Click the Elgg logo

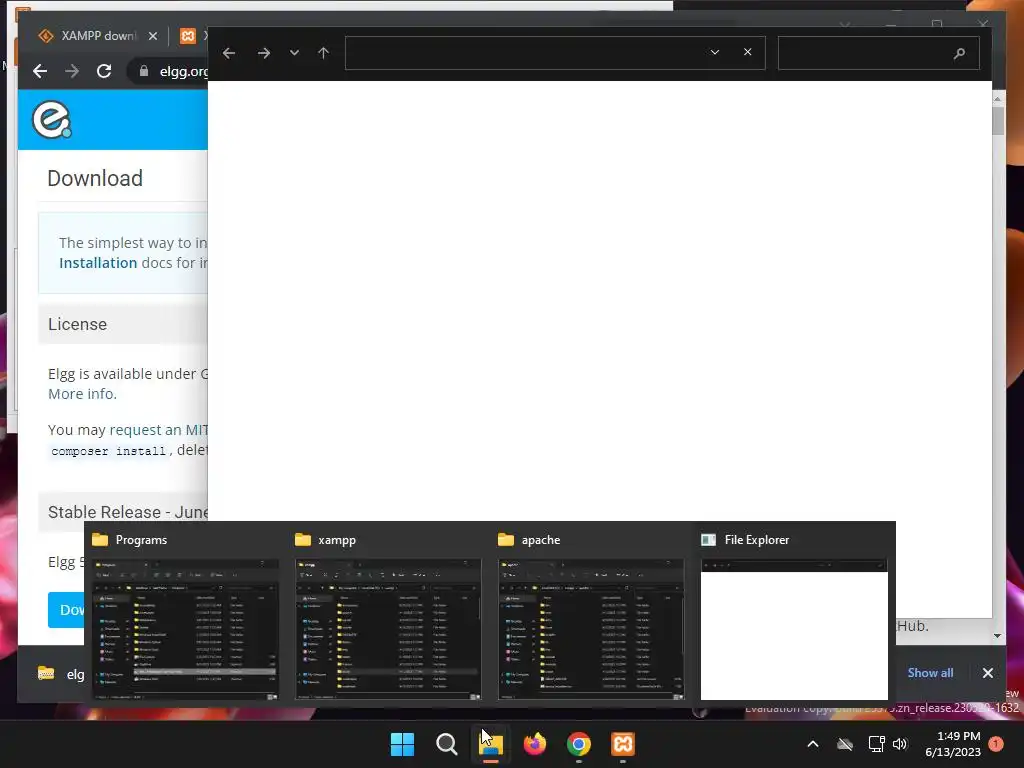tap(52, 120)
